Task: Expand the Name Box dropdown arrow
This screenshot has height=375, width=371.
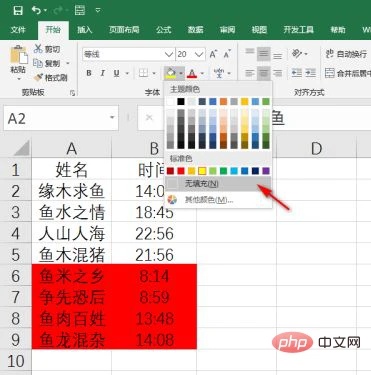Action: coord(112,117)
